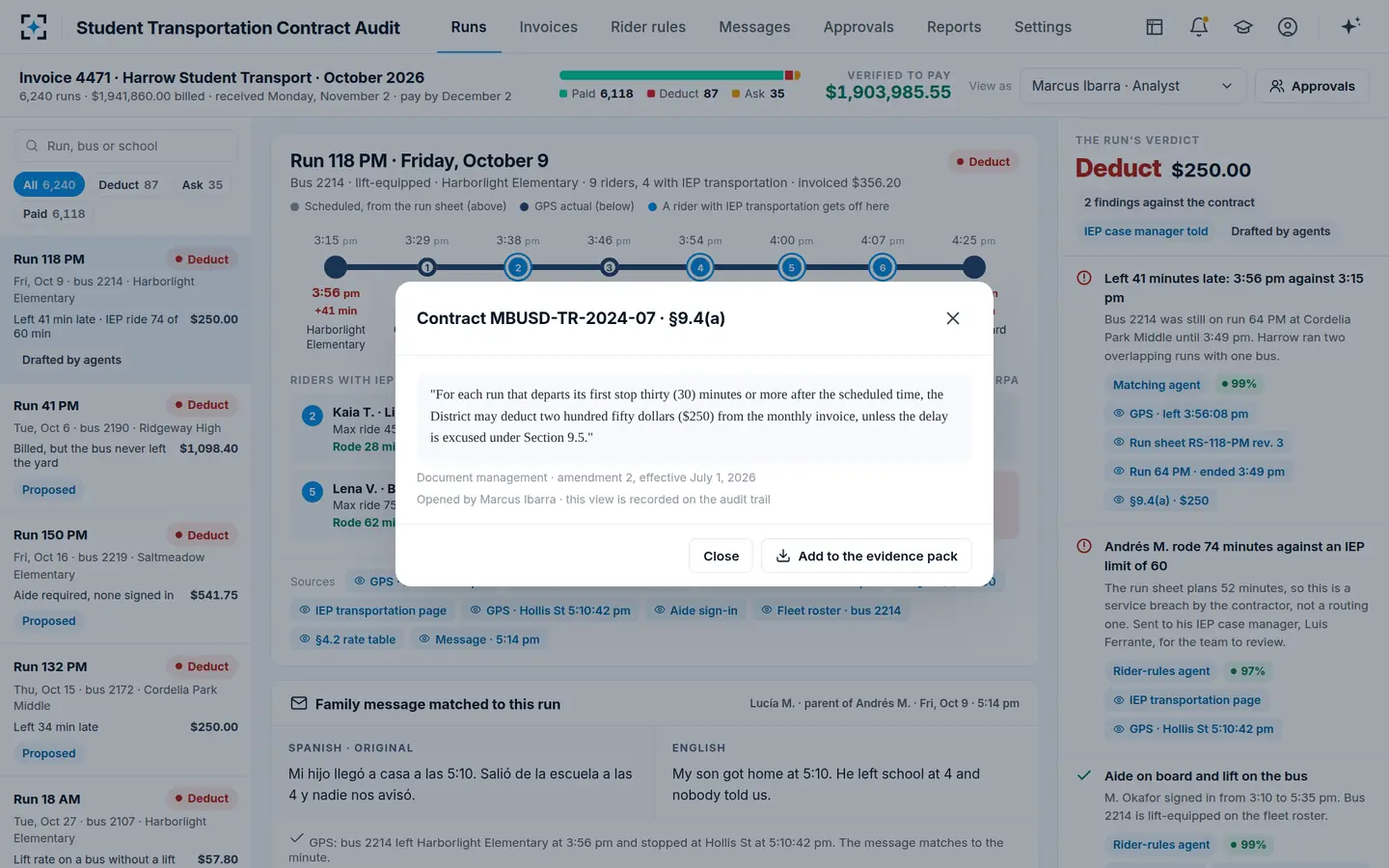
Task: Click the invoice payment progress bar
Action: click(x=680, y=75)
